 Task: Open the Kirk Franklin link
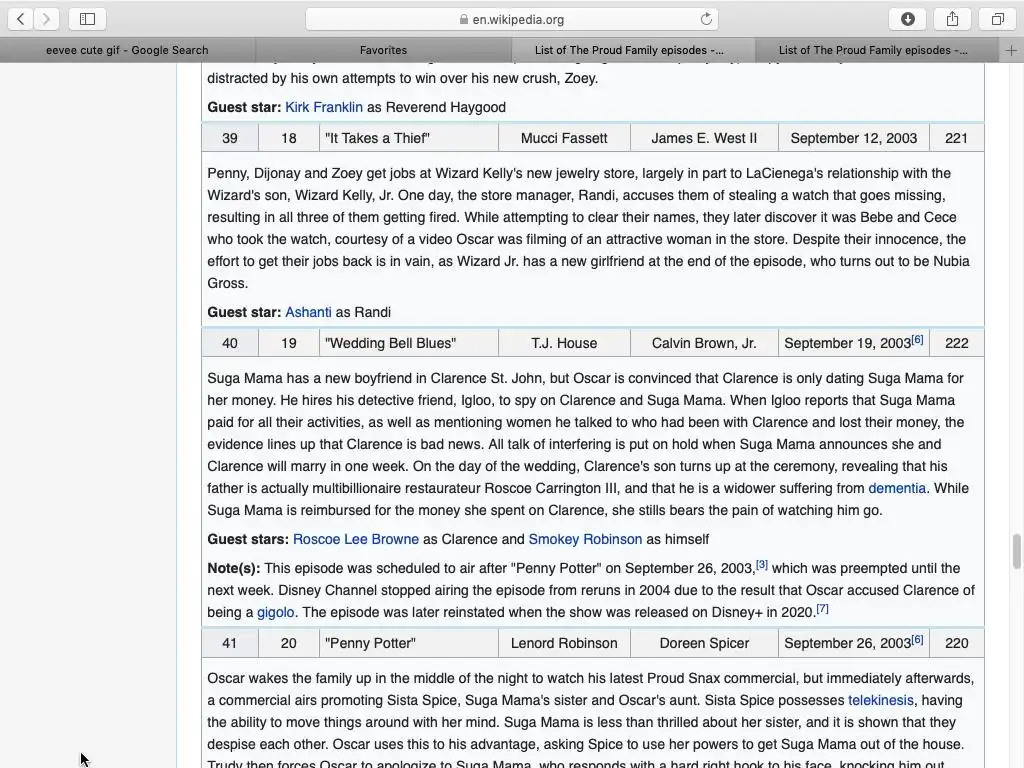pyautogui.click(x=324, y=107)
